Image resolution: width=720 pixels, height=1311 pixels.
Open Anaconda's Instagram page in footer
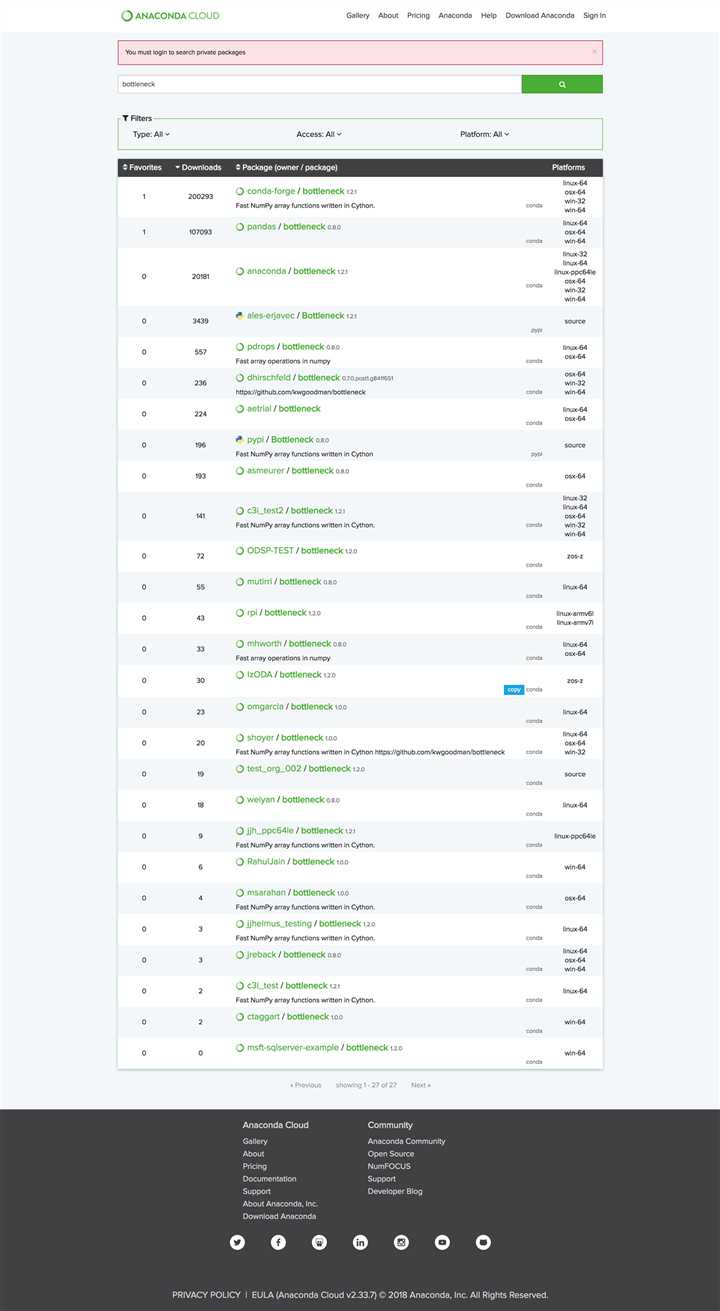(401, 1242)
